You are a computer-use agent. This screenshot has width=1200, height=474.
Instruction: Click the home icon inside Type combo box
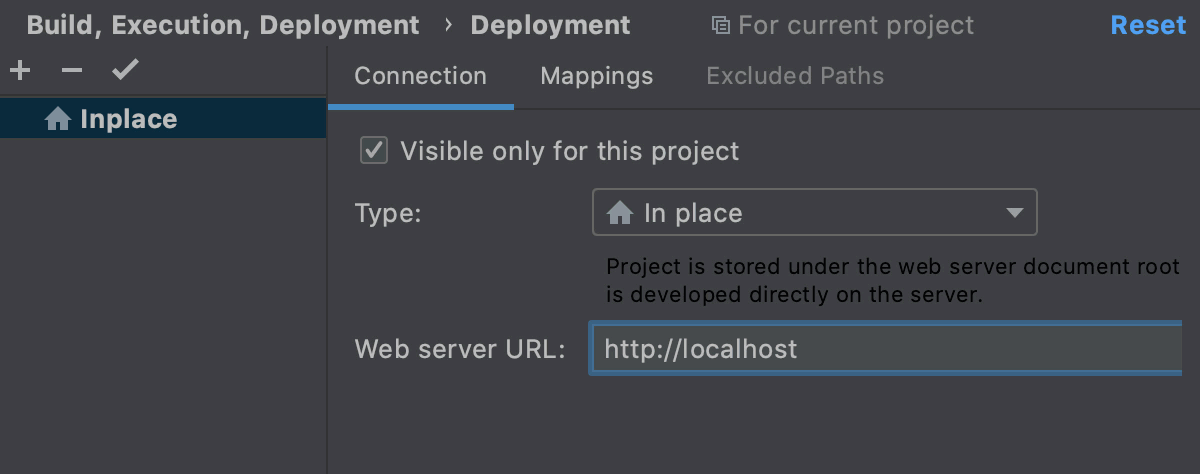point(620,213)
